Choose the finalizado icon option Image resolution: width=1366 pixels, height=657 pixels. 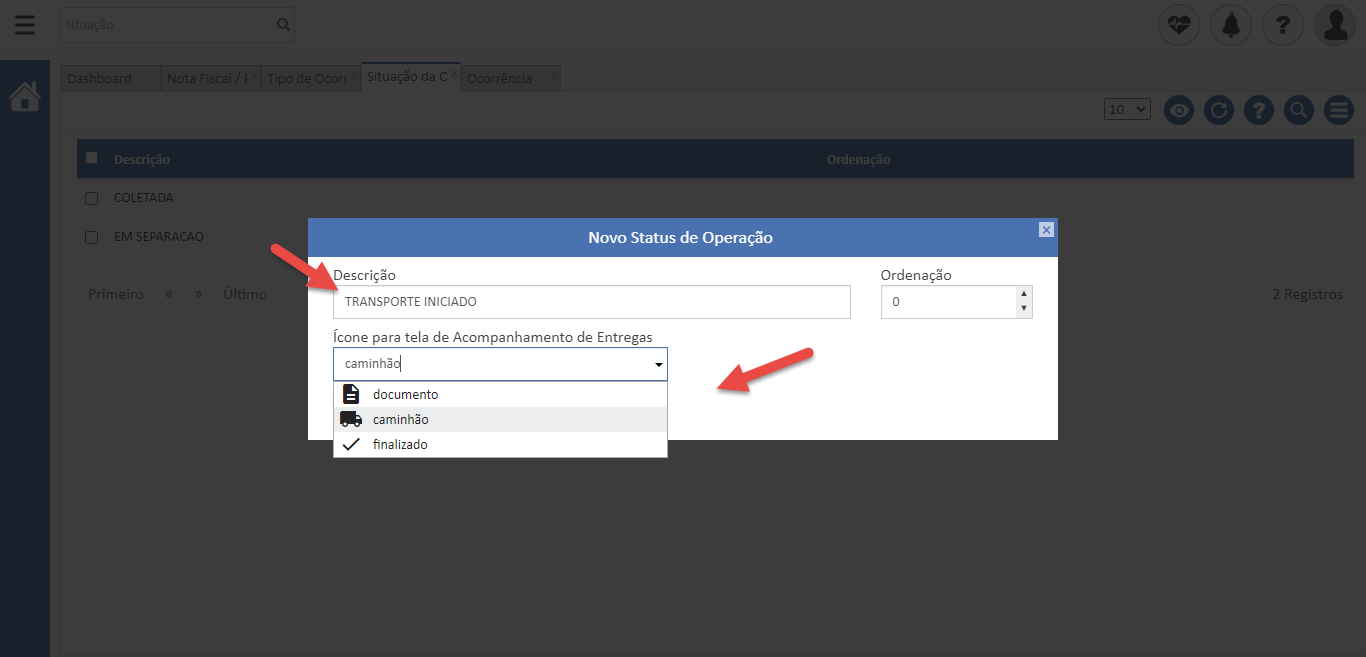point(400,444)
